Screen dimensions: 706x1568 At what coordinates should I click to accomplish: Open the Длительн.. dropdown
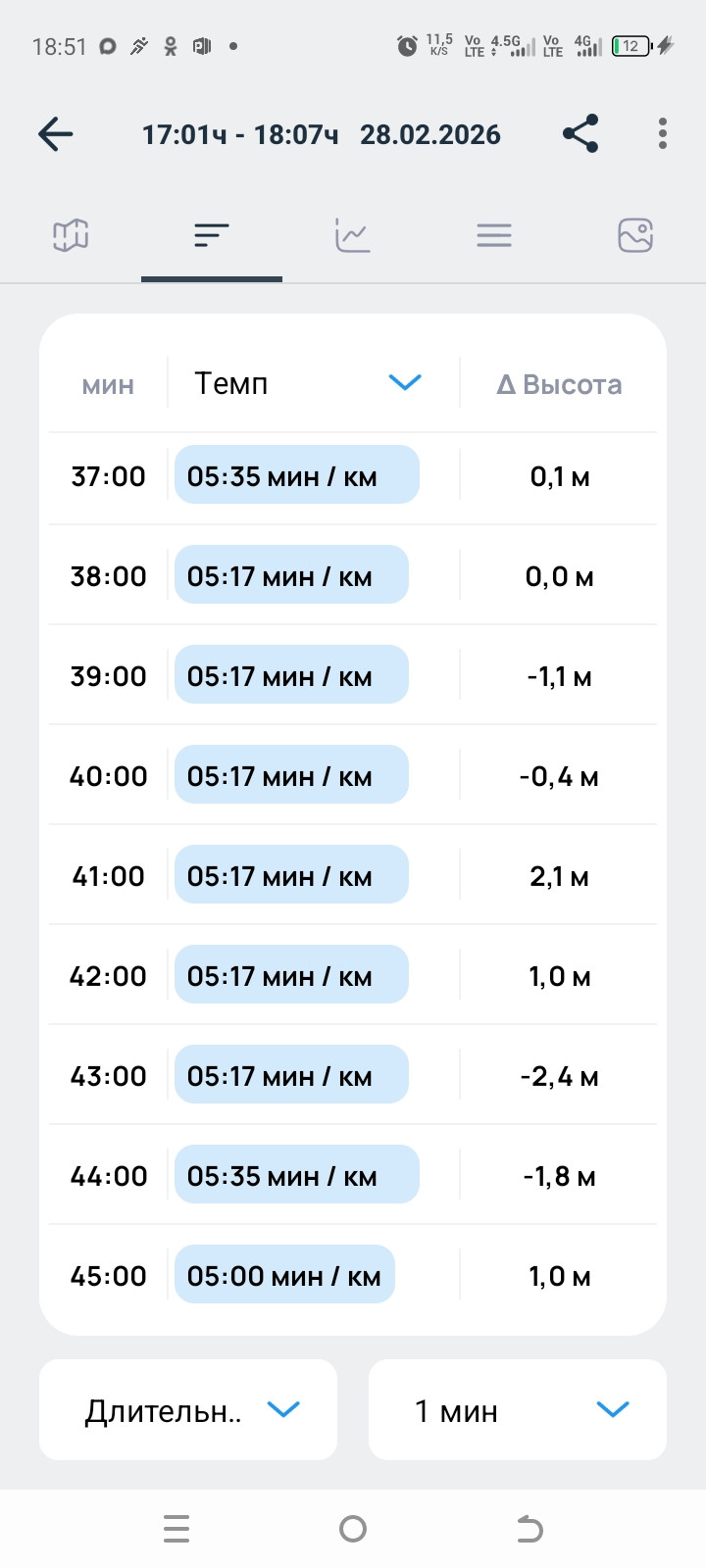[188, 1410]
